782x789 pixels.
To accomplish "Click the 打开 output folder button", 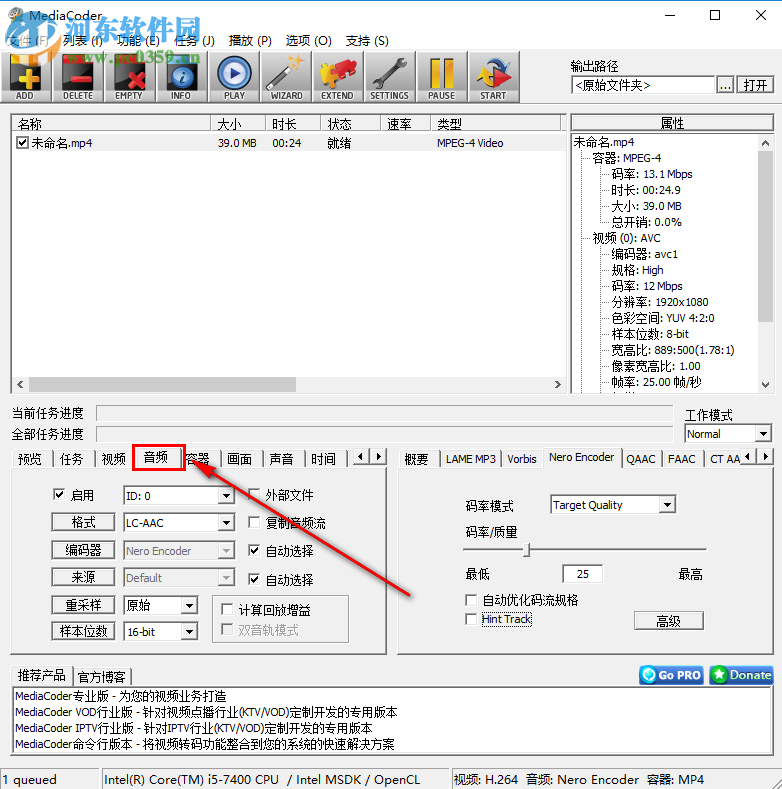I will [755, 85].
